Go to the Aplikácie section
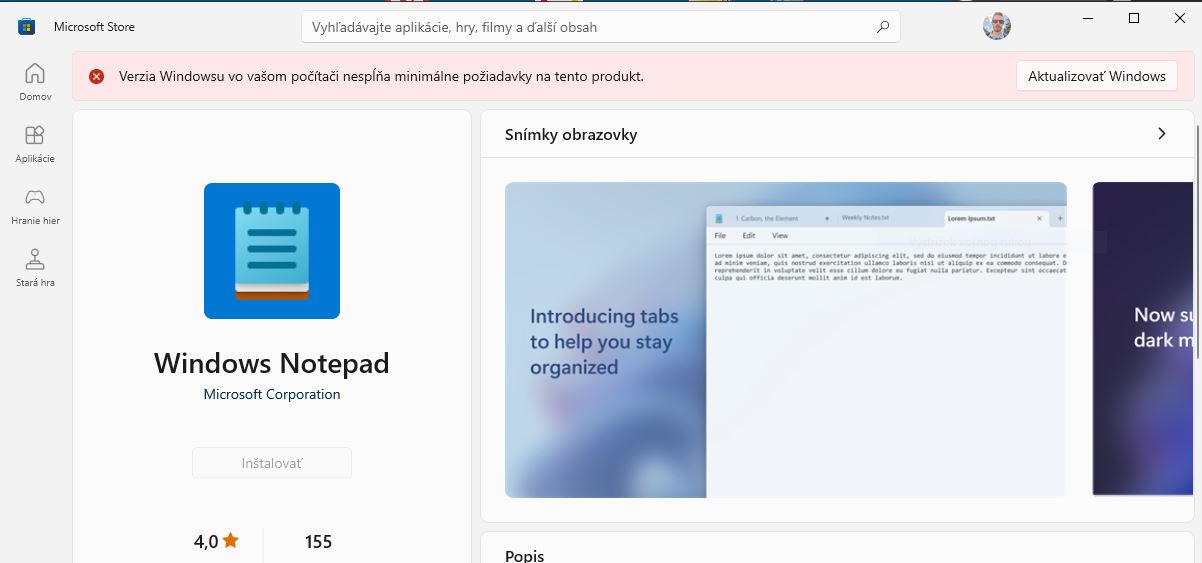The image size is (1202, 563). [x=35, y=143]
